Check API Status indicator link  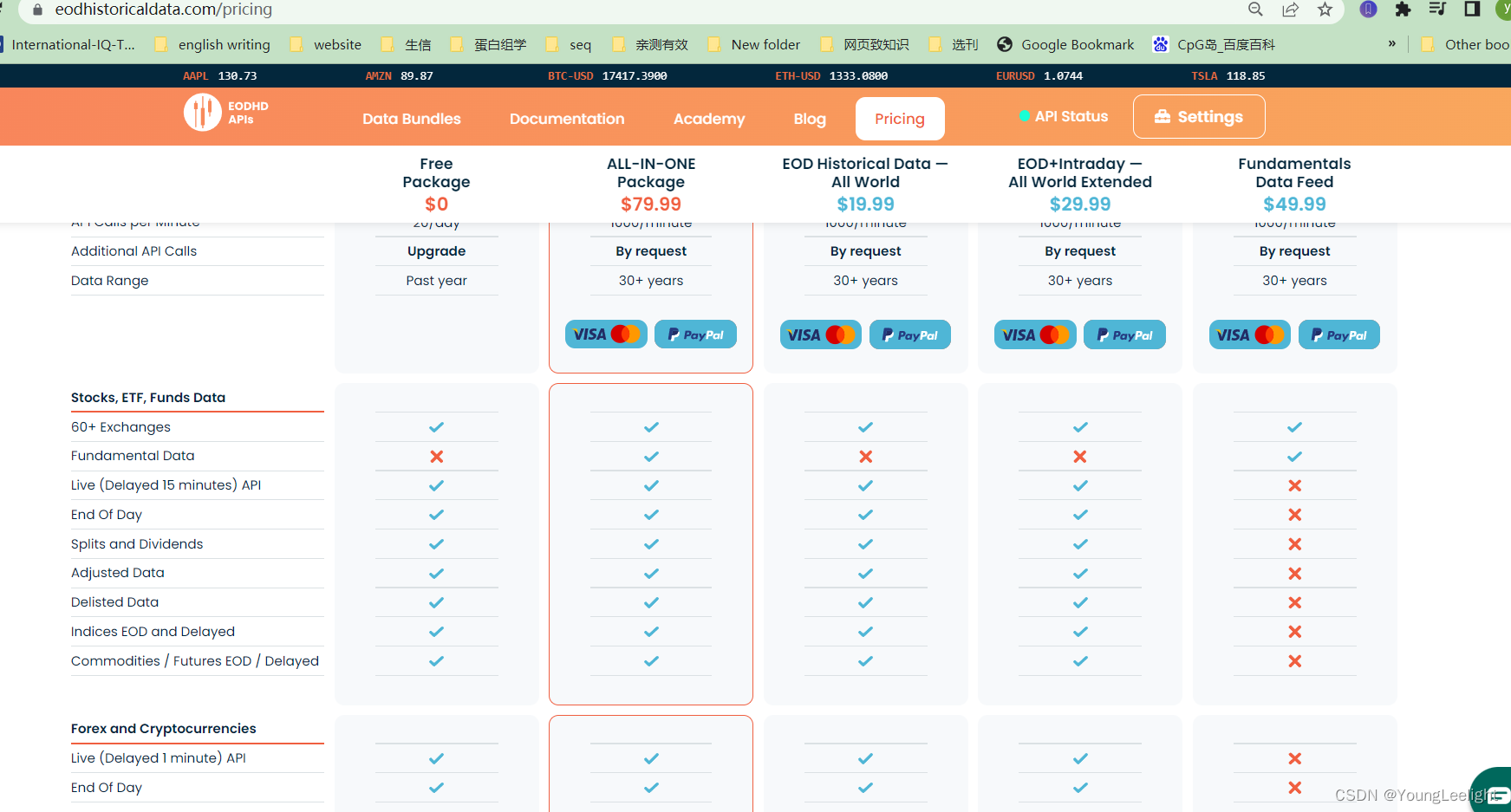click(1064, 116)
